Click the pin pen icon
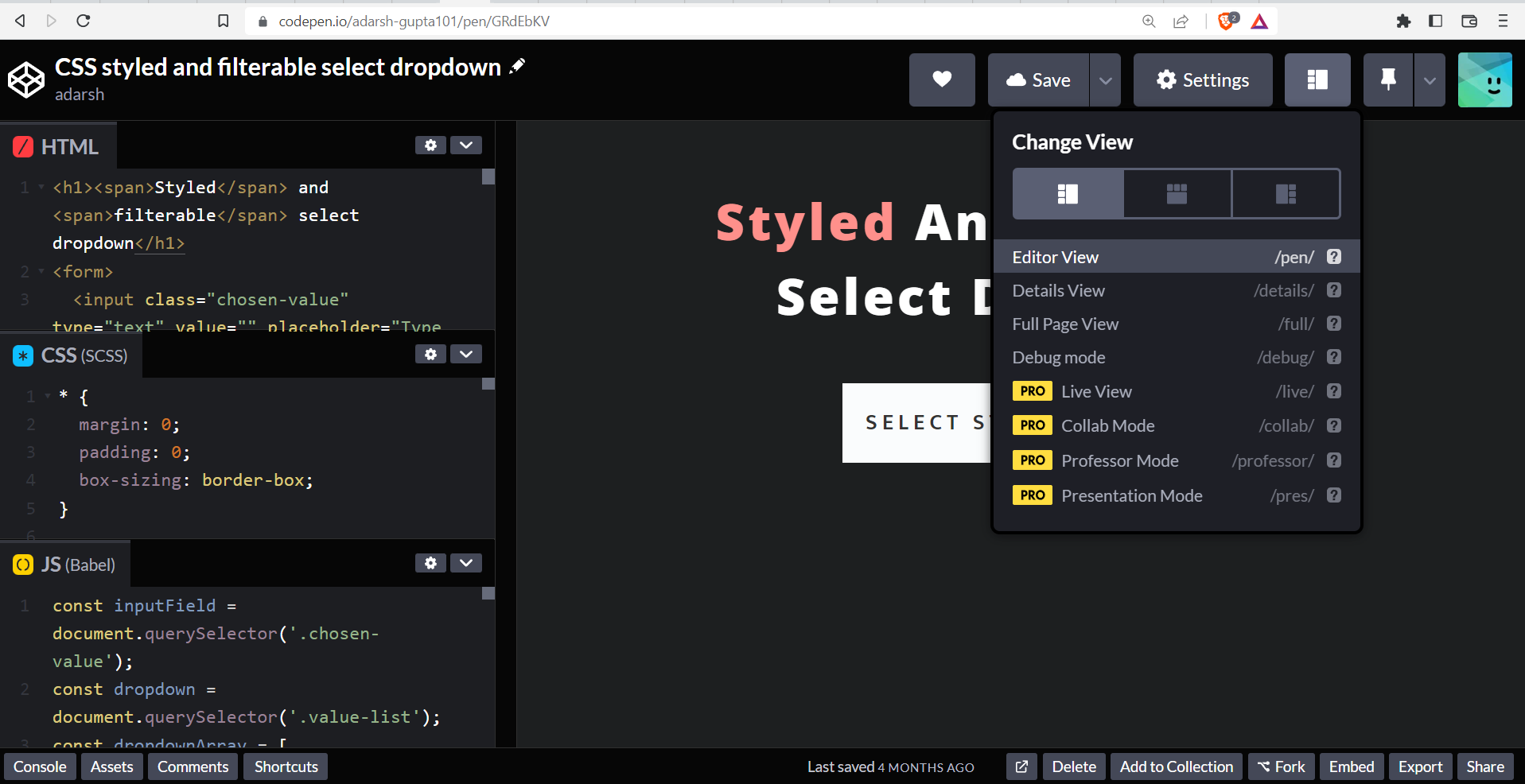Image resolution: width=1525 pixels, height=784 pixels. [x=1387, y=80]
